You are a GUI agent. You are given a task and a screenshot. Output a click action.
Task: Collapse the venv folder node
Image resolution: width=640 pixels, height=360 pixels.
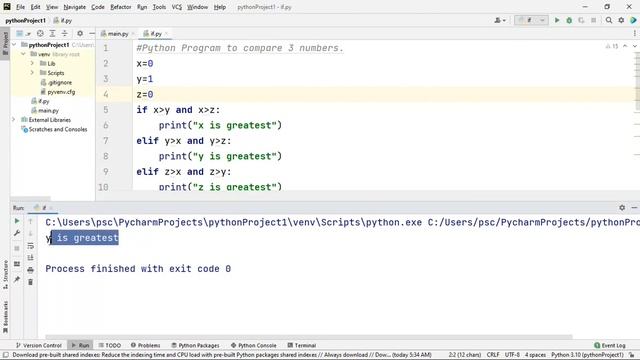click(24, 54)
